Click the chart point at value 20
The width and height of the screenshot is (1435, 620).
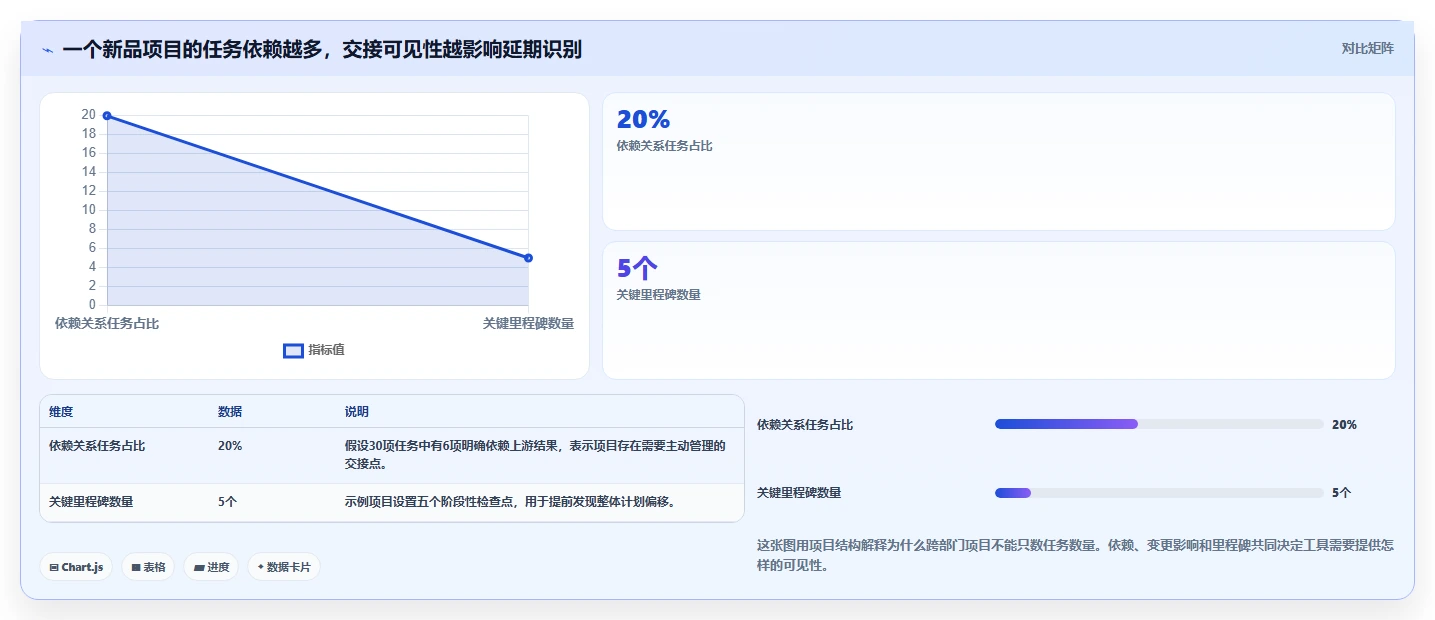point(107,116)
